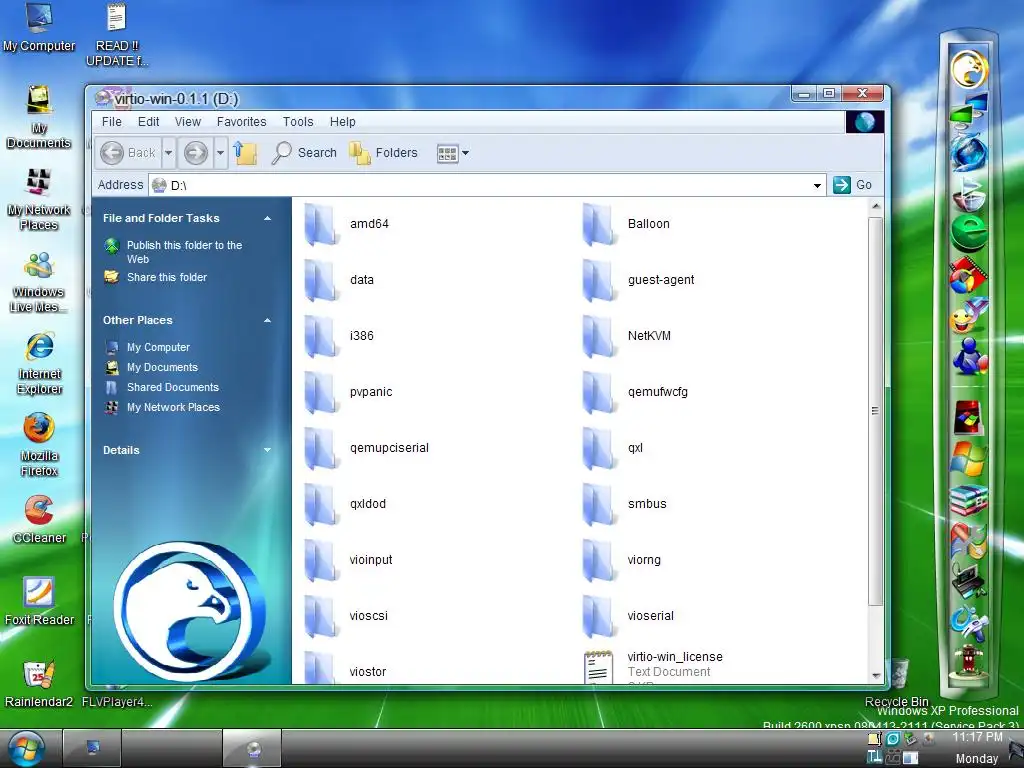This screenshot has width=1024, height=768.
Task: Select virtio-win_license text document
Action: point(653,666)
